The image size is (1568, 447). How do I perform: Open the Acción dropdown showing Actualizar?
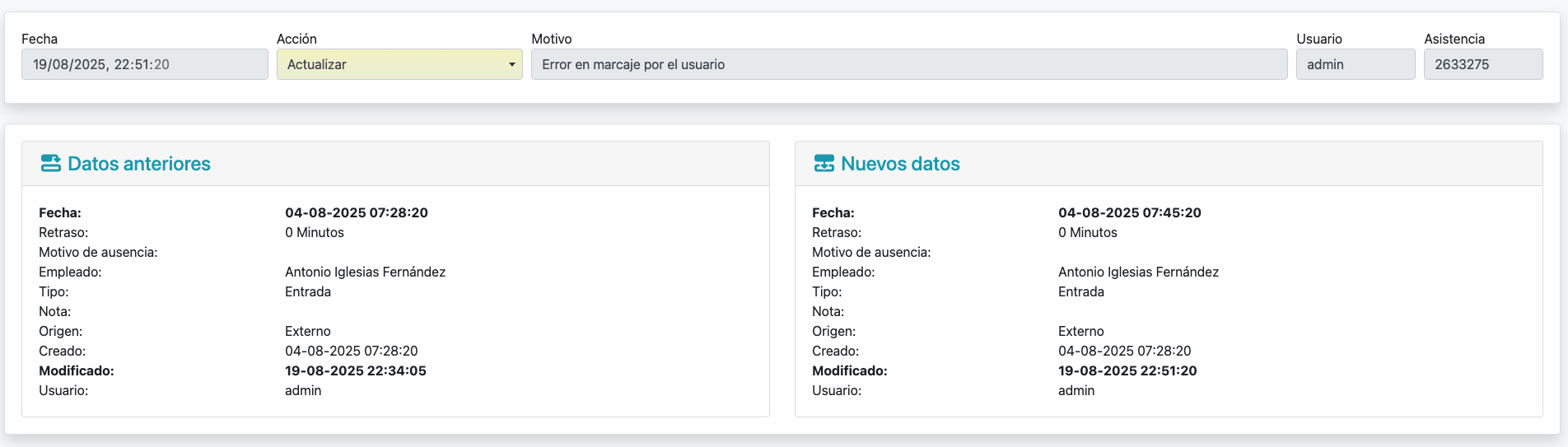tap(399, 64)
